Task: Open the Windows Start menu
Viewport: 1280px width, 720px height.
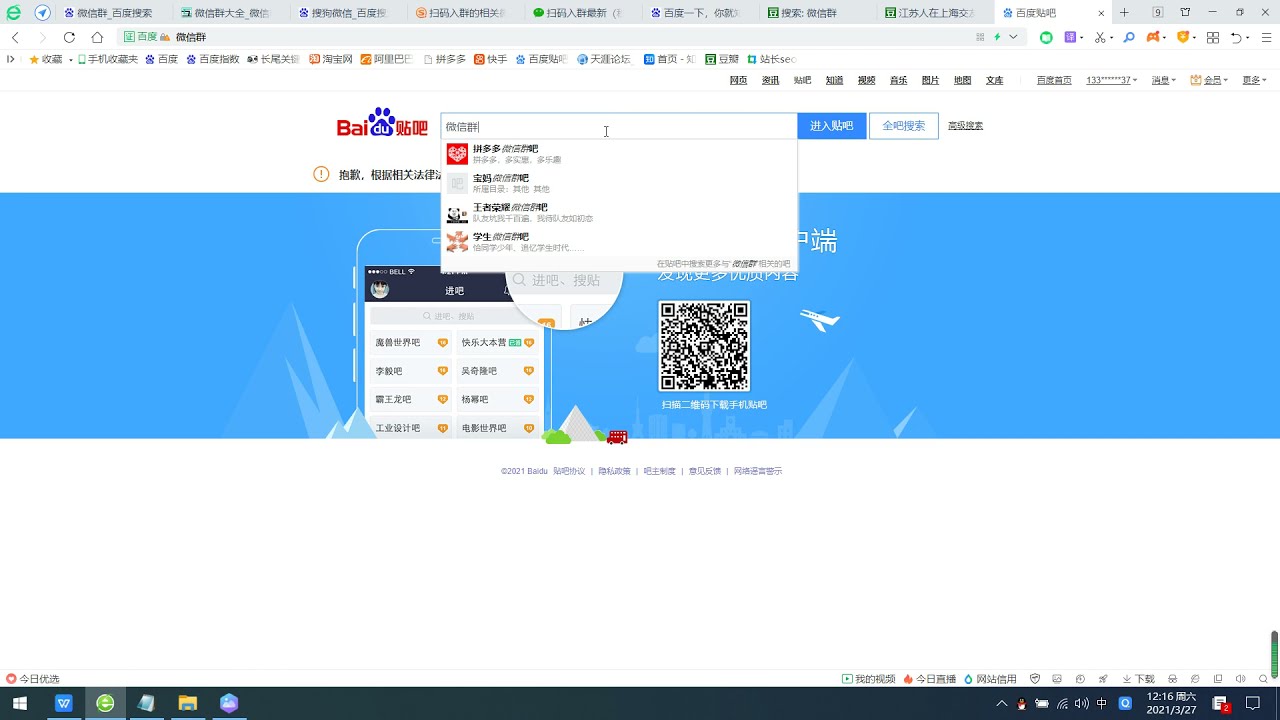Action: point(19,704)
